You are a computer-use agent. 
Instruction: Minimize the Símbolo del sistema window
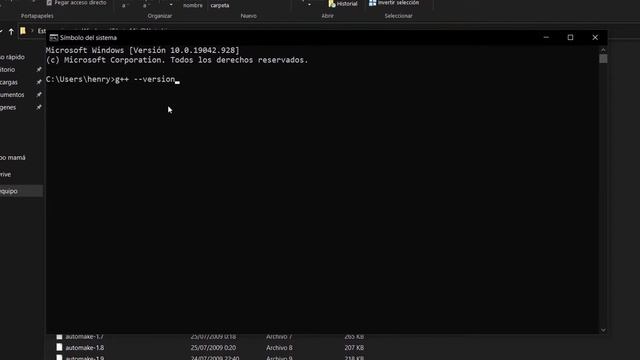[x=546, y=38]
